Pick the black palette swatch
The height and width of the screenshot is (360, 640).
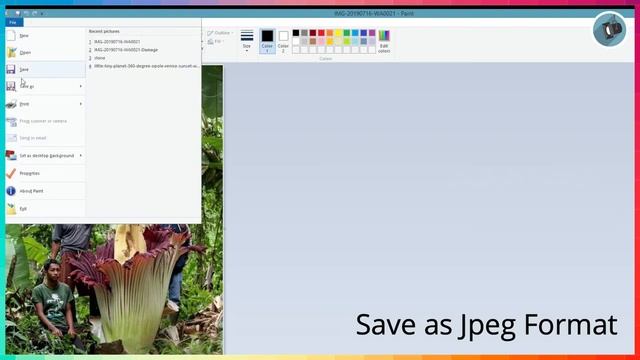296,33
